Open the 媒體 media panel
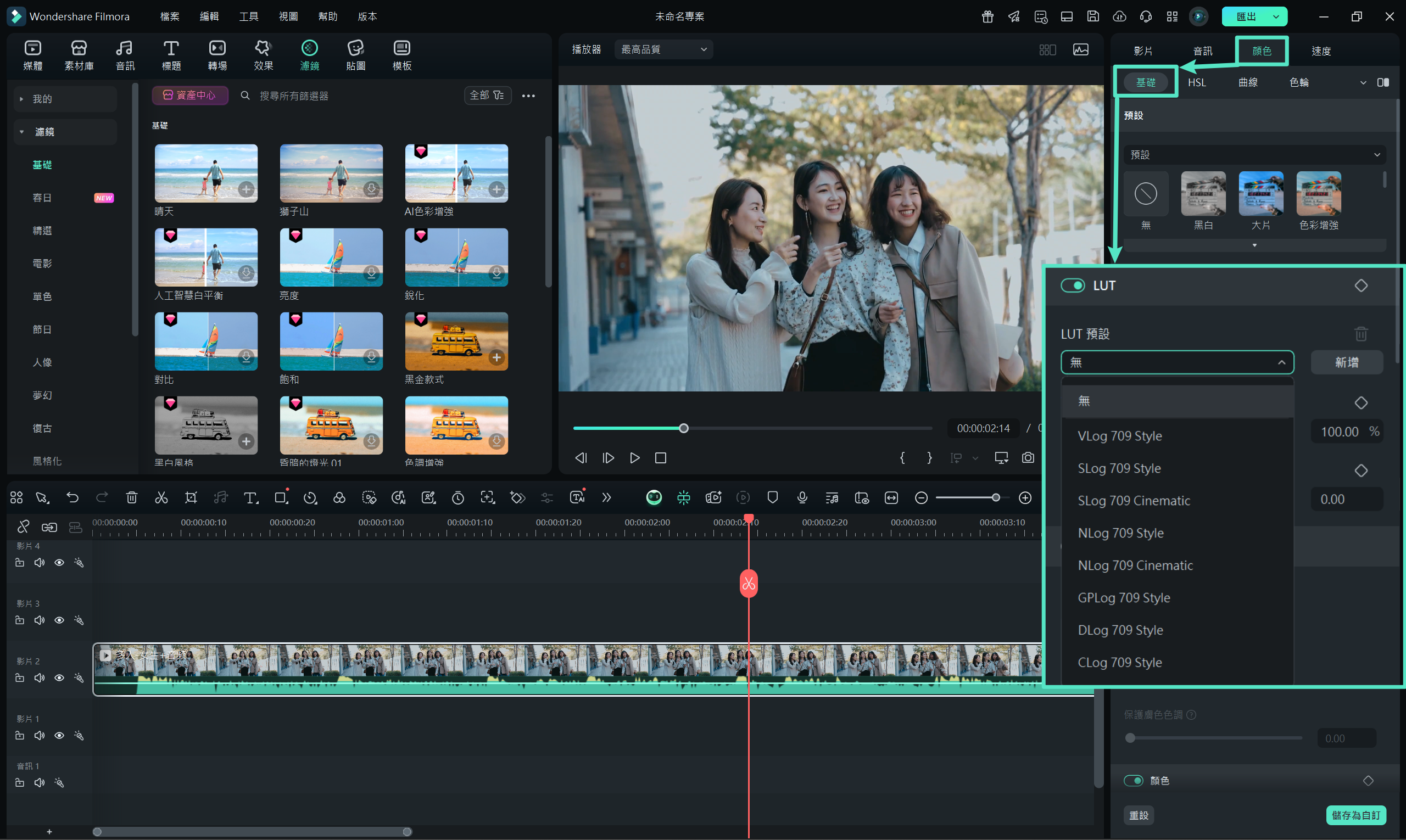The width and height of the screenshot is (1406, 840). [33, 55]
